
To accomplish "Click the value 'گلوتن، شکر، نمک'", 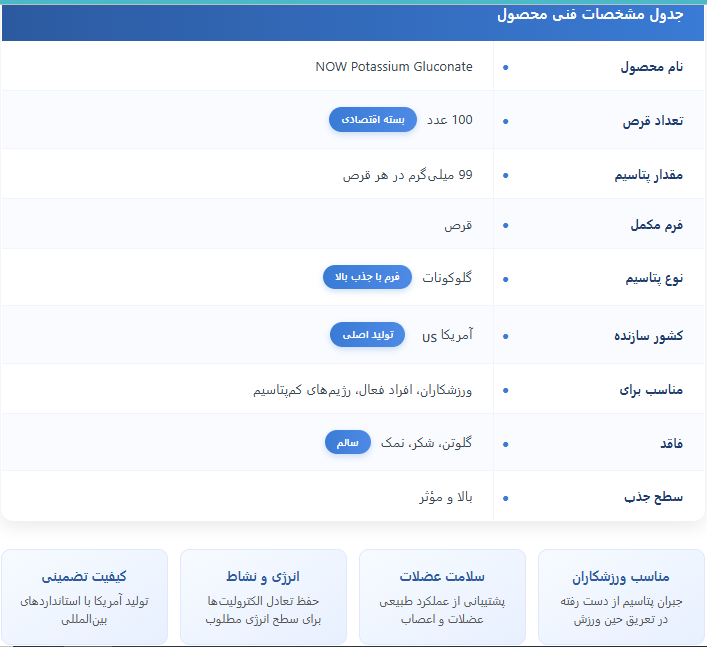I will coord(426,443).
